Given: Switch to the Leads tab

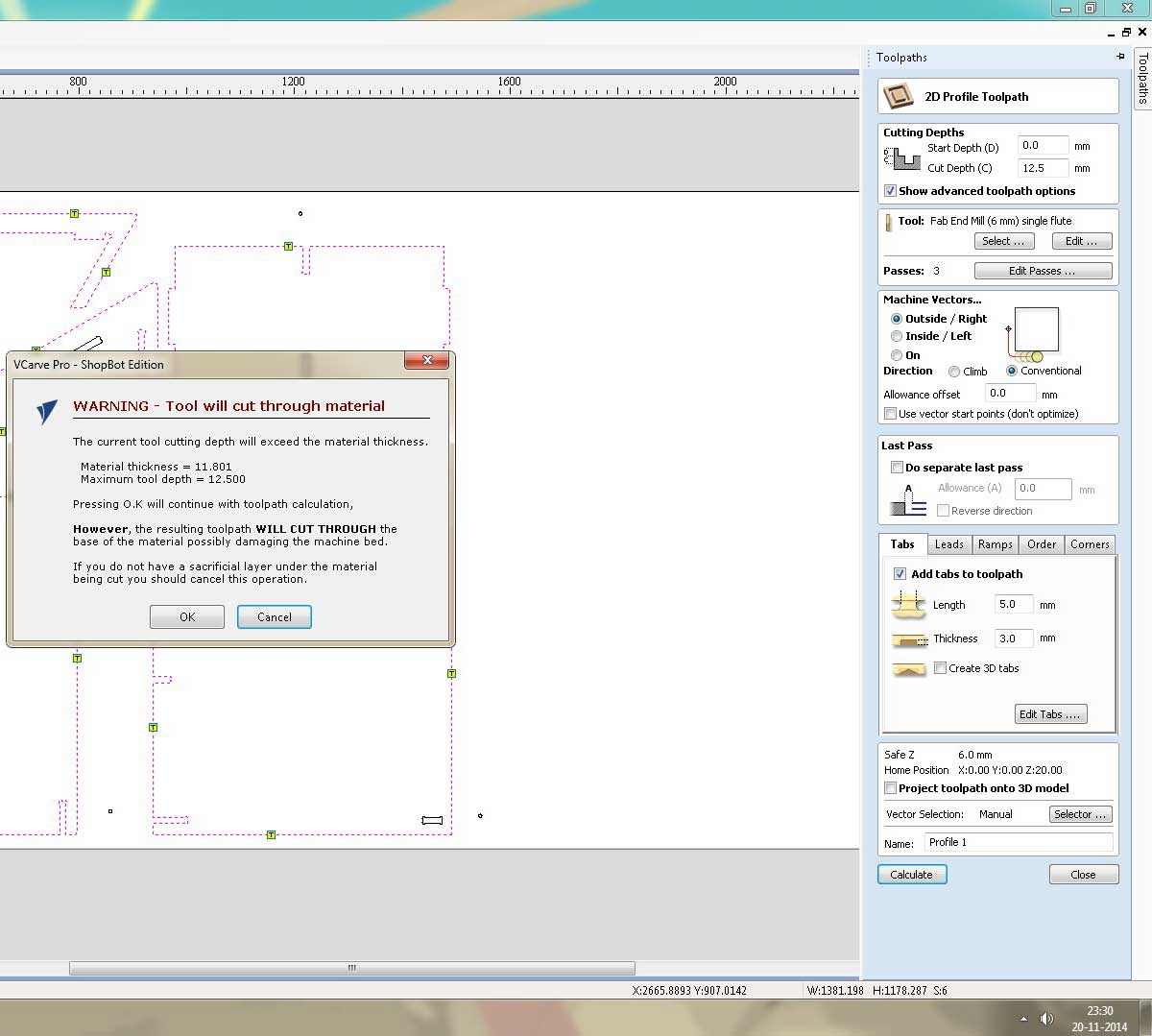Looking at the screenshot, I should click(949, 544).
